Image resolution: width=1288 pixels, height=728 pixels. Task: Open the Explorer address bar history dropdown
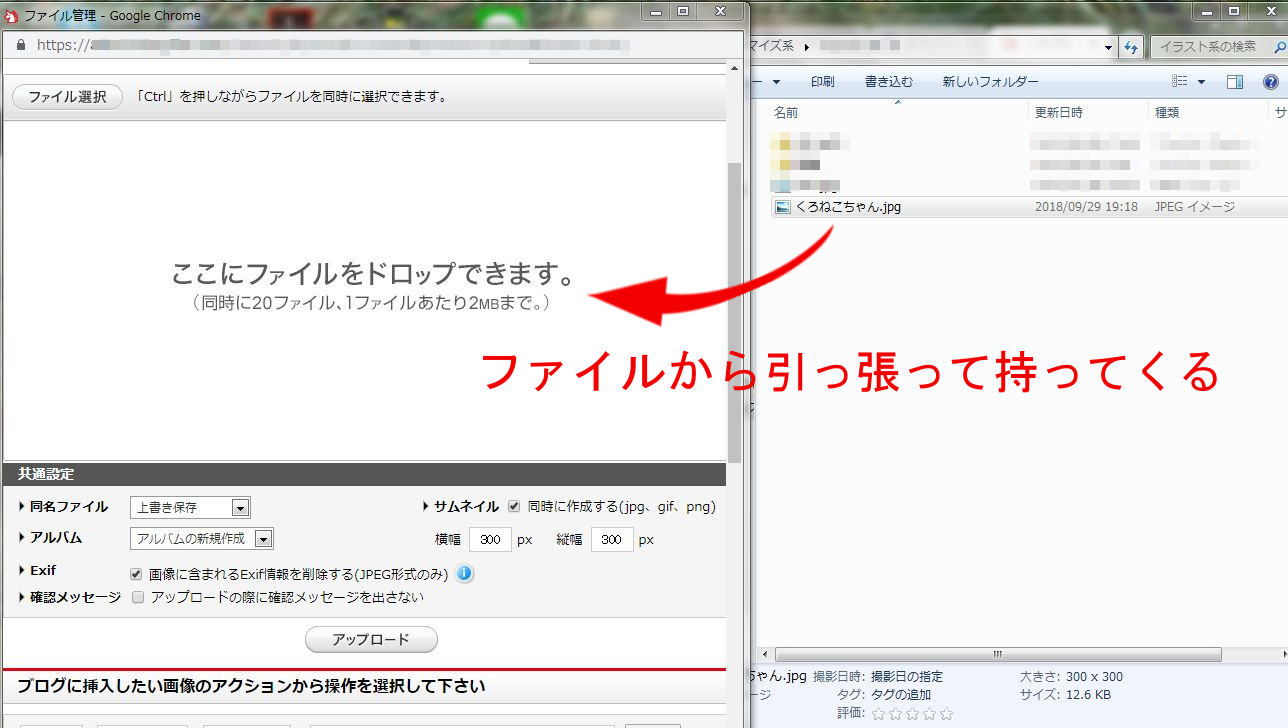click(1108, 47)
